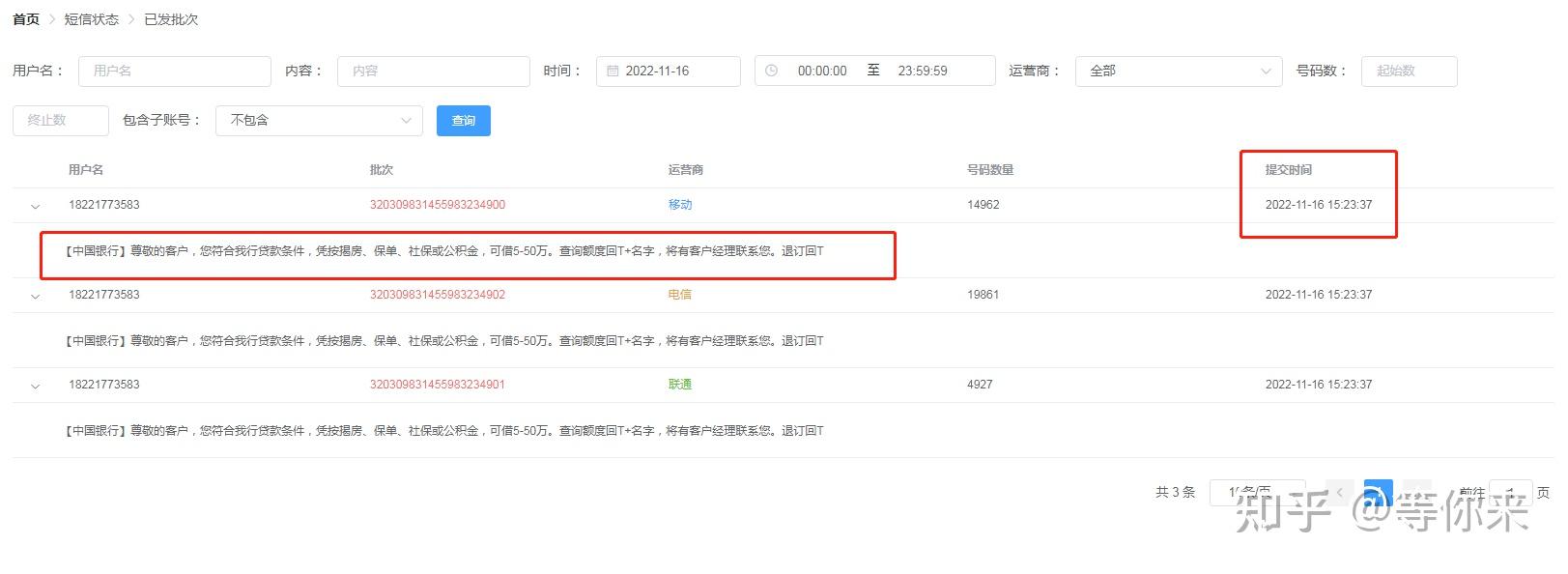Click number count 4927

[x=980, y=385]
